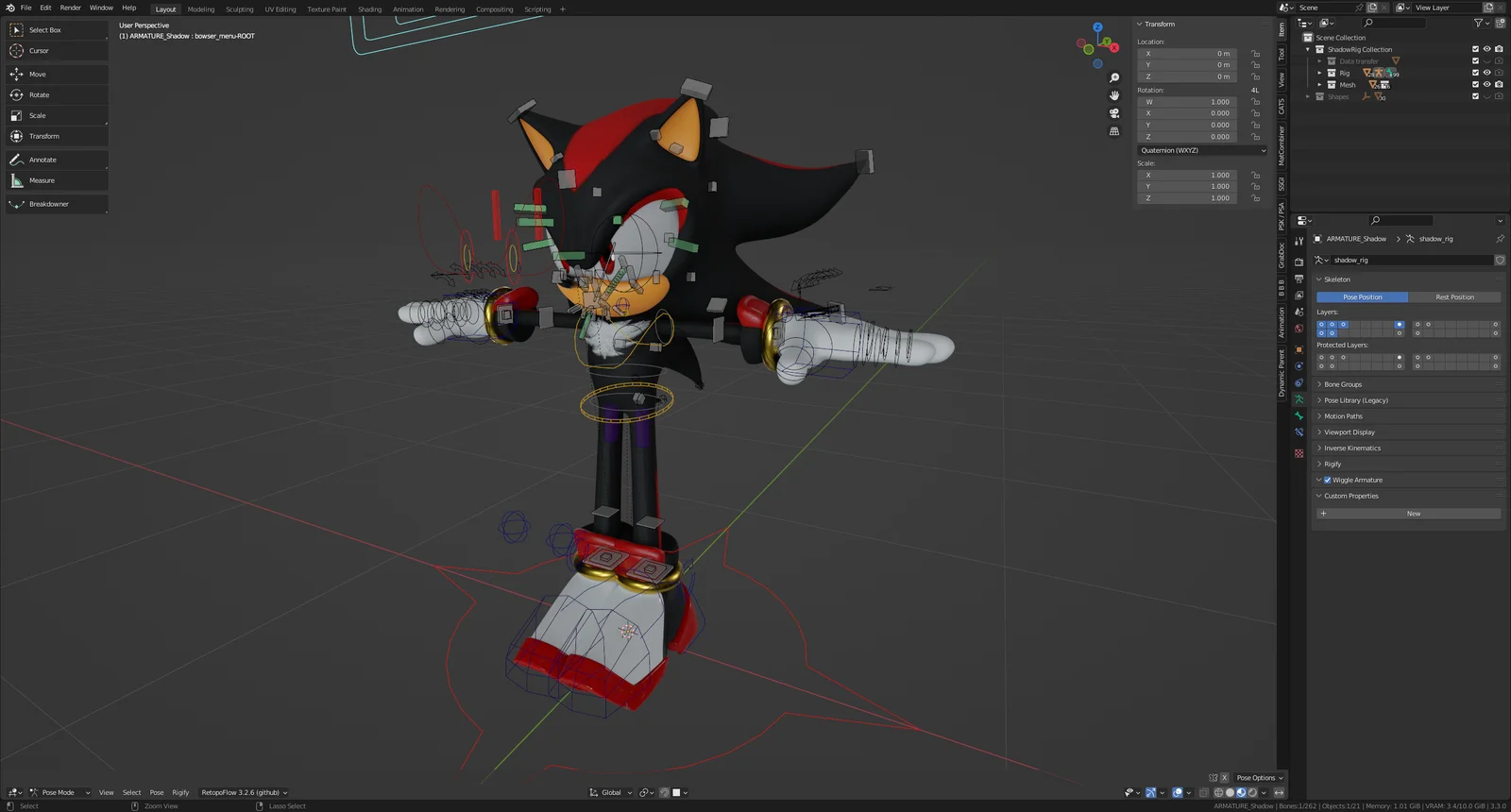Open the Object properties tab icon
This screenshot has height=812, width=1511.
(x=1299, y=349)
